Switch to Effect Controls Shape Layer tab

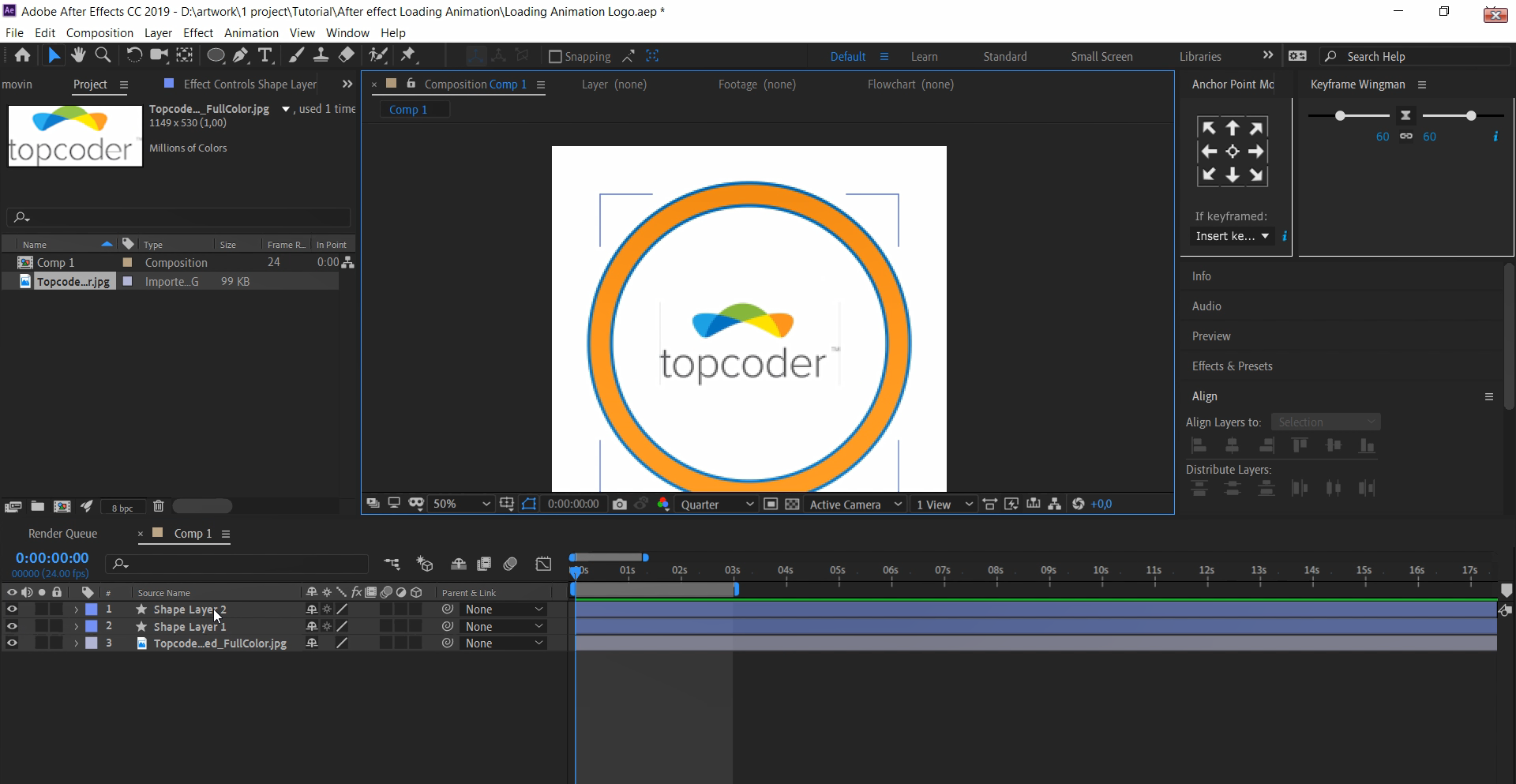click(250, 84)
